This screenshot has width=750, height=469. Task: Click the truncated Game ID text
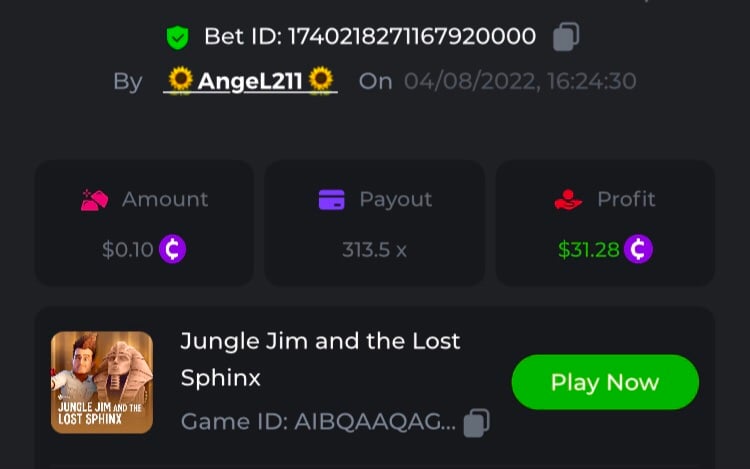pos(318,422)
